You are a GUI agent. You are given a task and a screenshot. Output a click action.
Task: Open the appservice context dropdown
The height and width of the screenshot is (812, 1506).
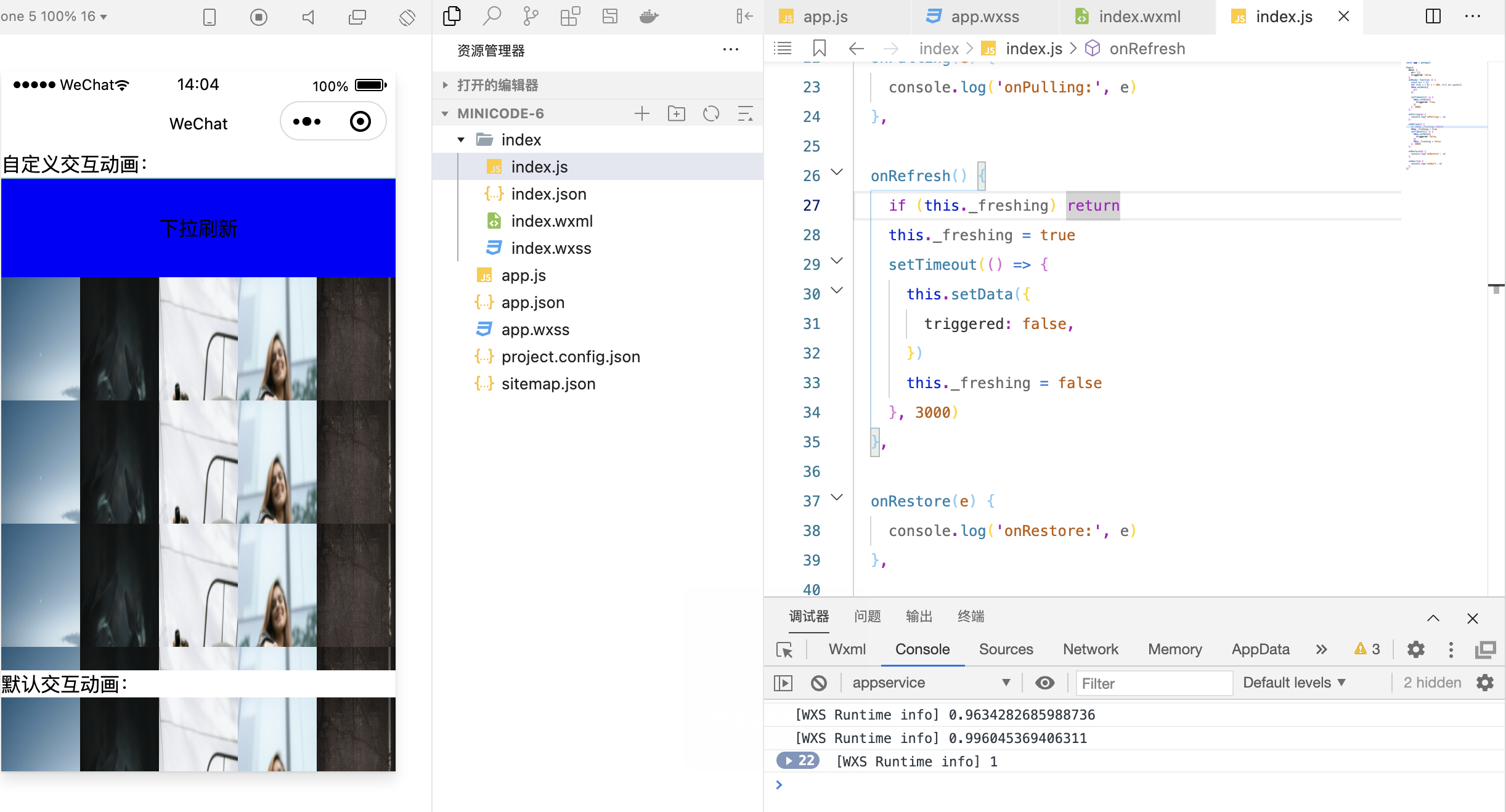click(930, 683)
